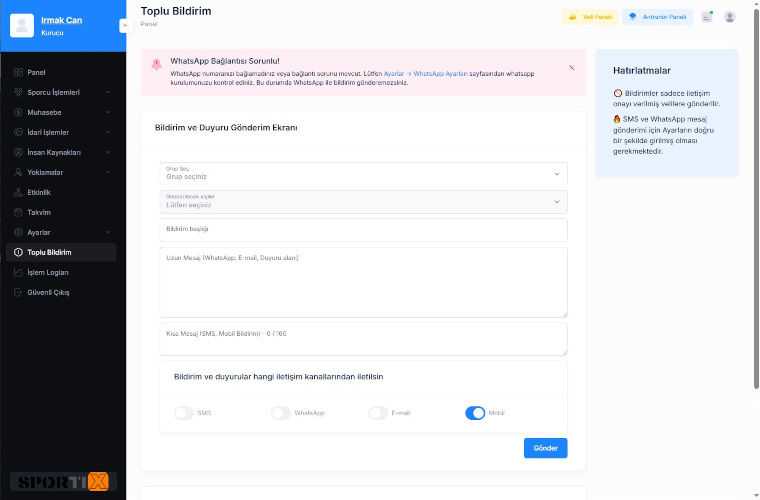Select Toplu Bildirim in sidebar
The height and width of the screenshot is (500, 760).
[x=62, y=252]
